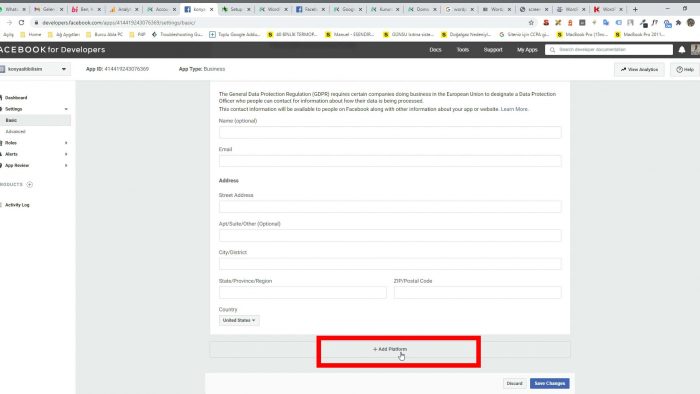Select Basic settings in sidebar

click(35, 120)
